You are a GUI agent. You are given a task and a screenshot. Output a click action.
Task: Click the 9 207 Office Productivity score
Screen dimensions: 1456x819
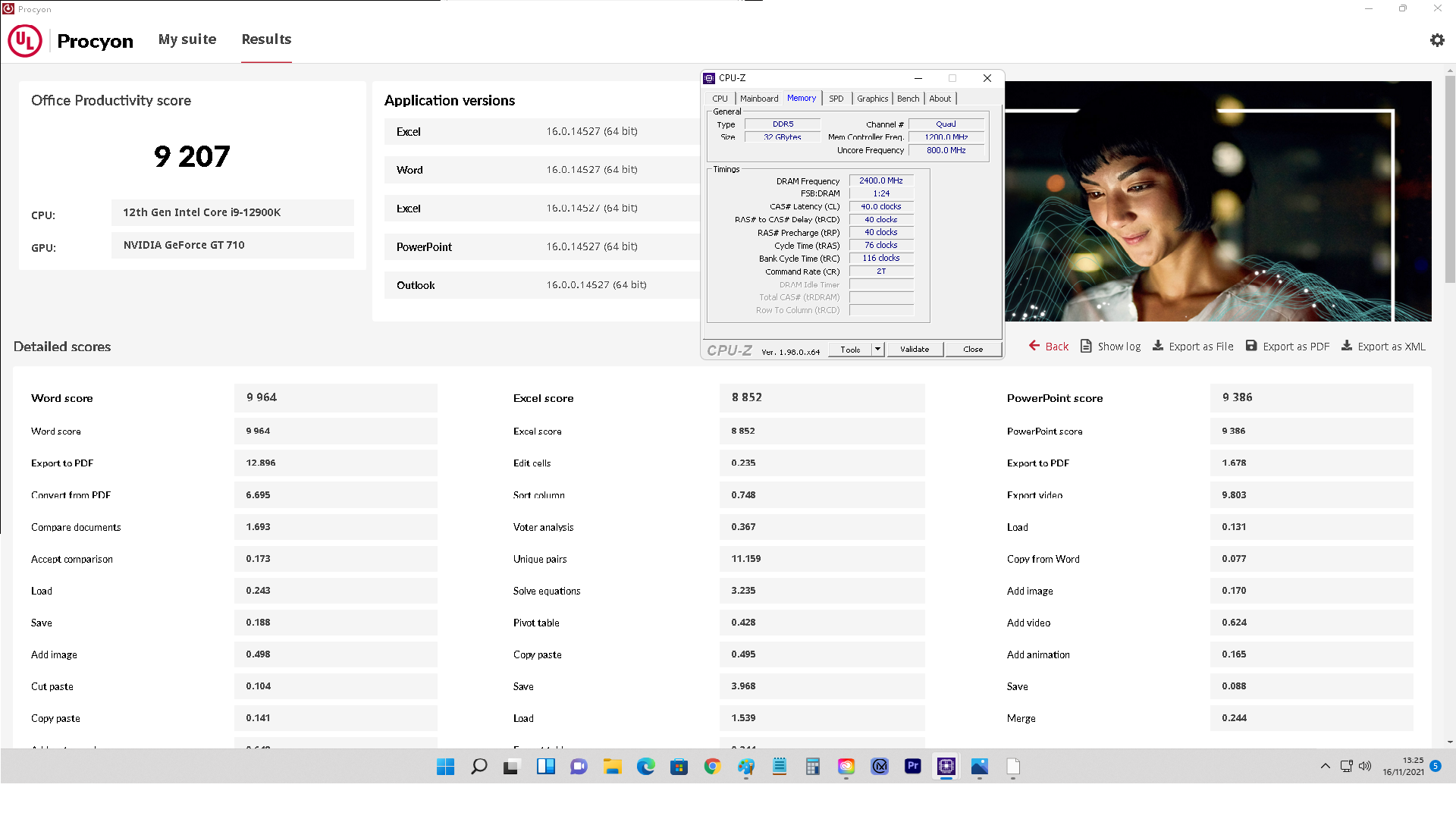[192, 157]
